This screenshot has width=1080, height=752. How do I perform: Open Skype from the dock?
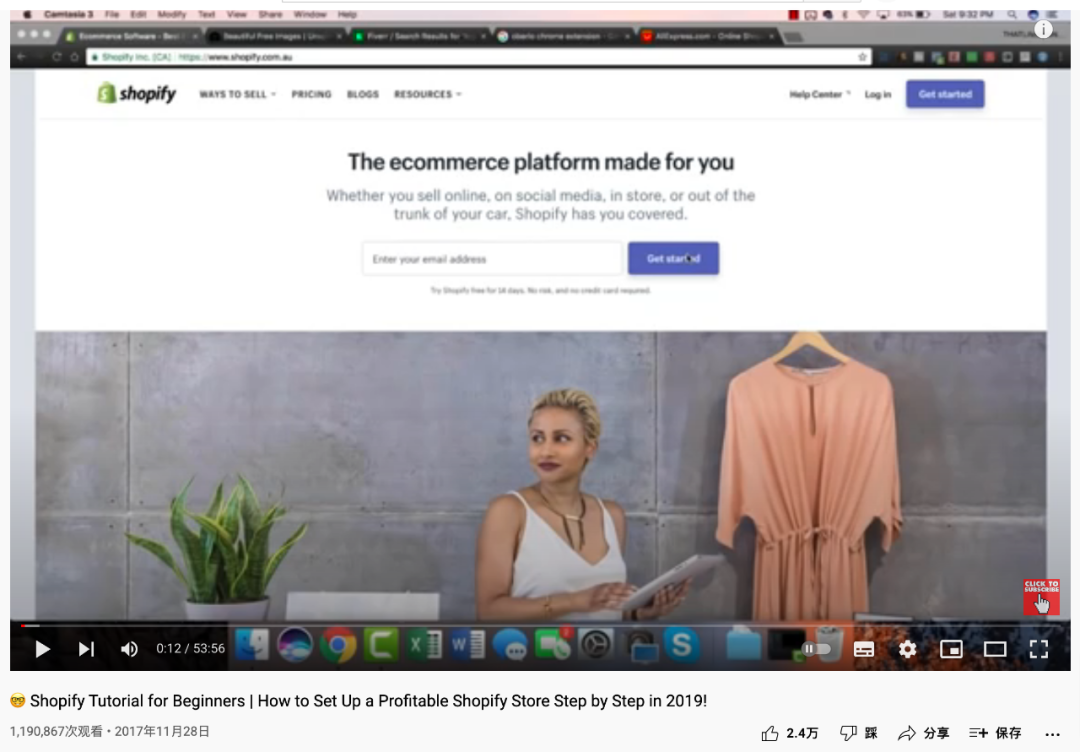click(x=682, y=645)
